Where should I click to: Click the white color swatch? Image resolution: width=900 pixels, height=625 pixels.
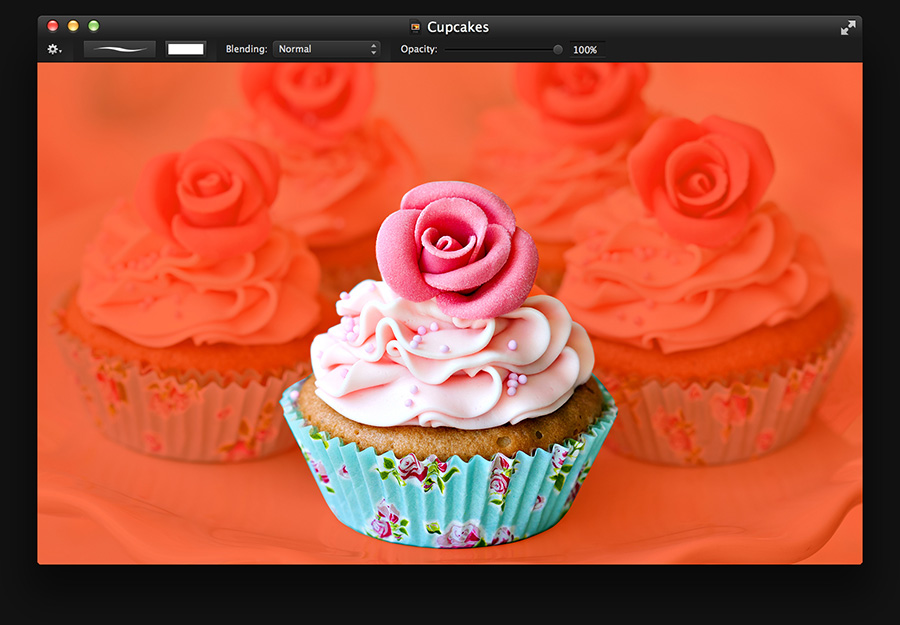pos(185,49)
